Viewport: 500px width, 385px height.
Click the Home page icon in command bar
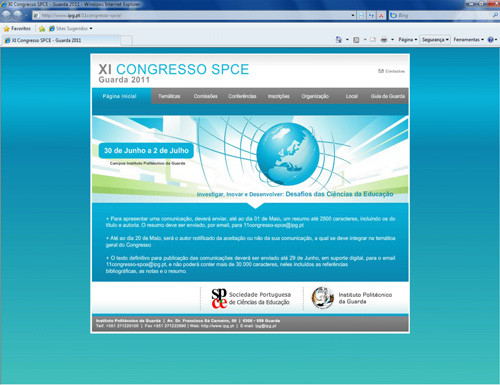coord(338,40)
